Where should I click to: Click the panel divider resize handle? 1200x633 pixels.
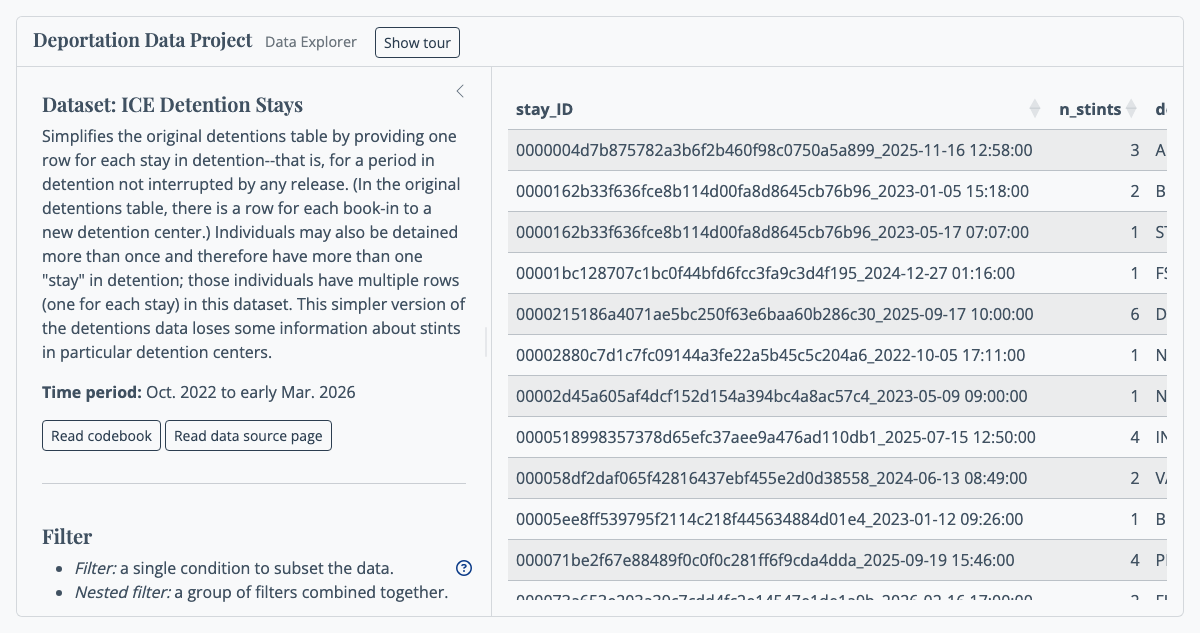coord(487,342)
